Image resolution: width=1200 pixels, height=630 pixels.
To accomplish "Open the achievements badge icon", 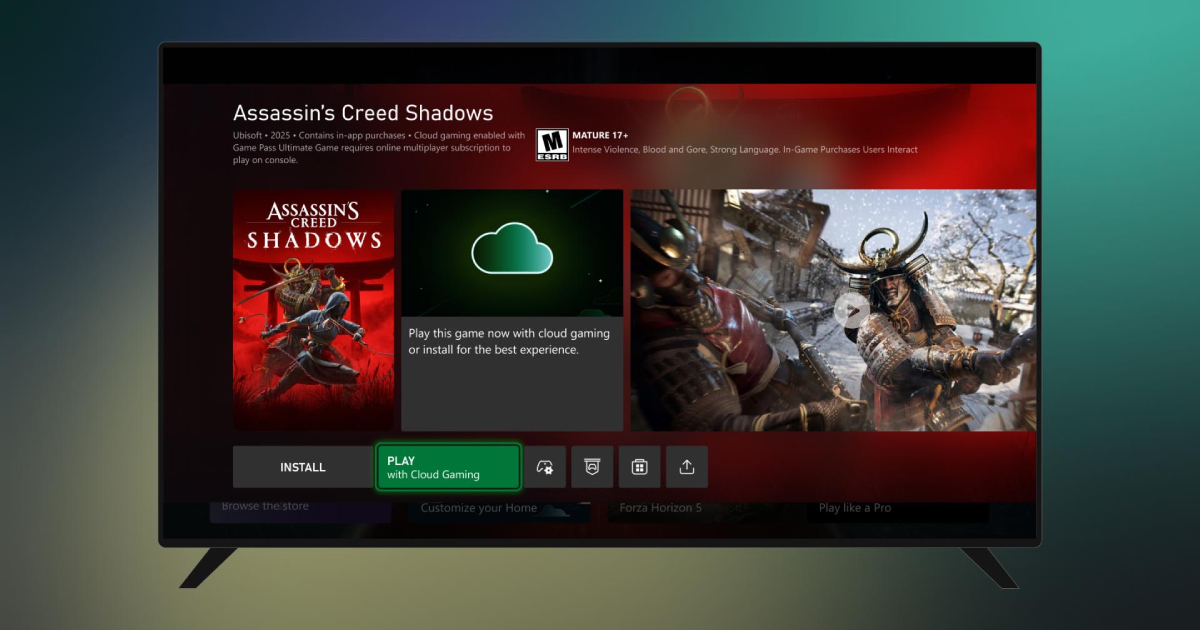I will [x=592, y=467].
